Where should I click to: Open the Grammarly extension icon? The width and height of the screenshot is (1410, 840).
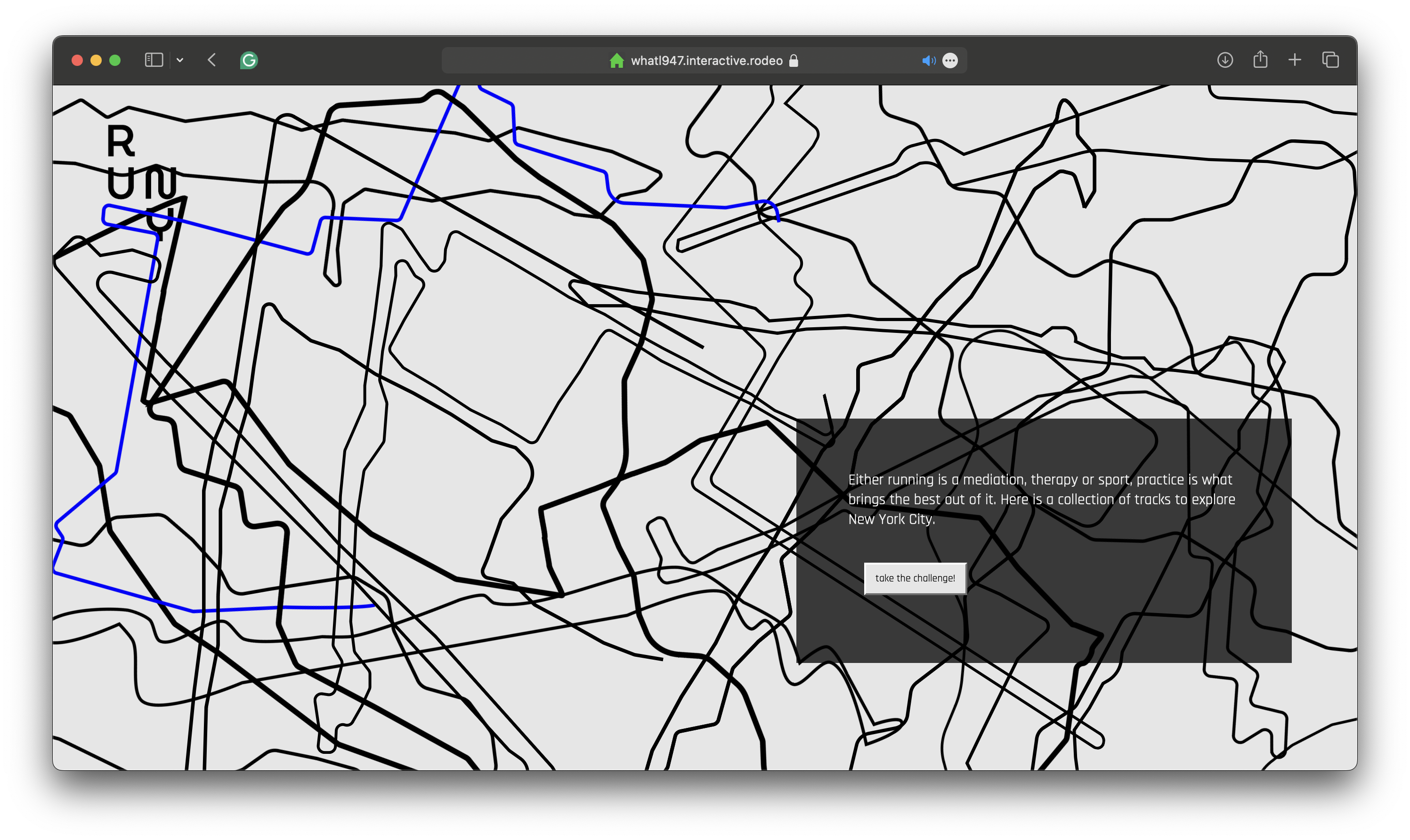[249, 60]
